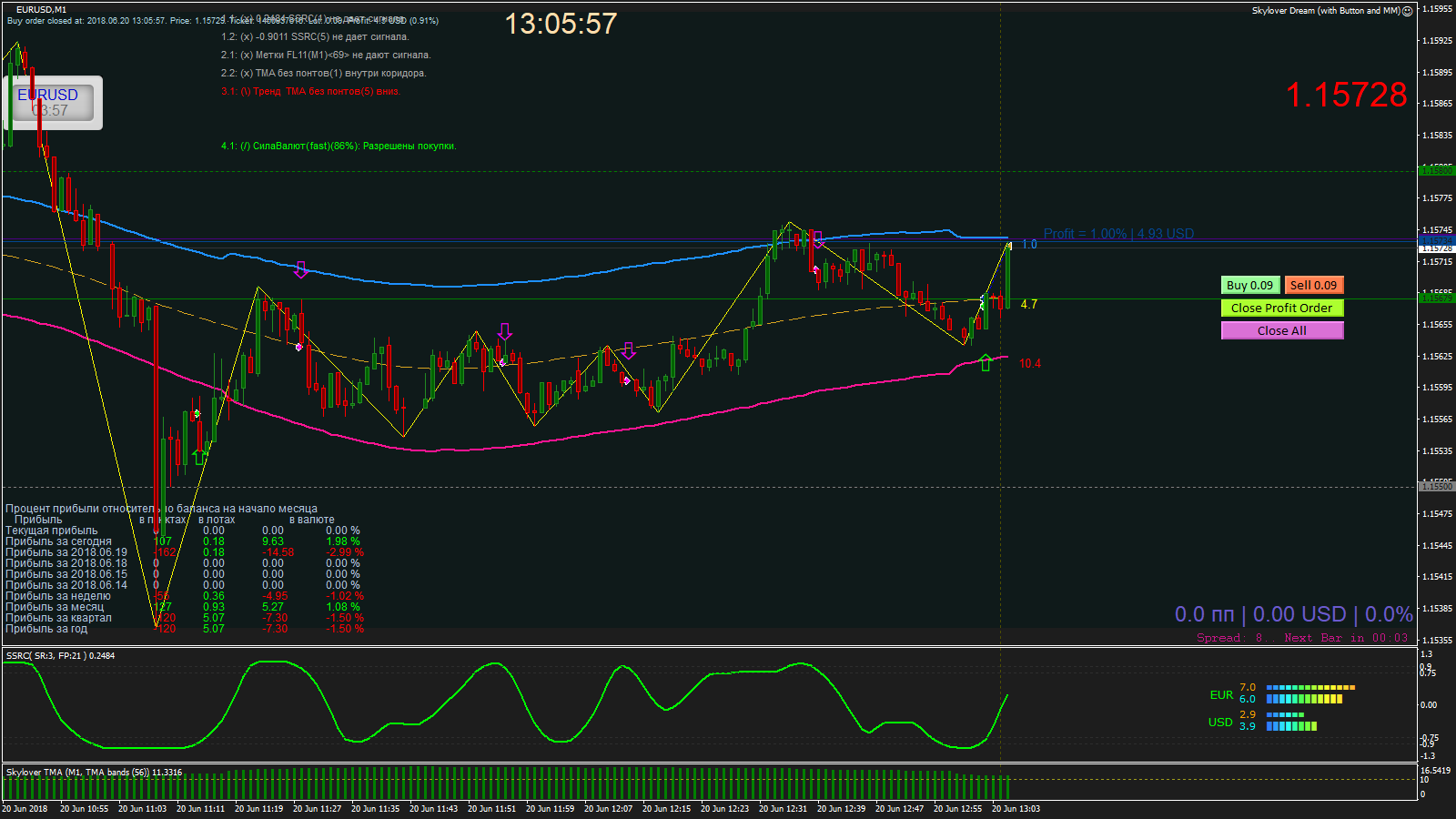Viewport: 1456px width, 819px height.
Task: Click the large red 1.15728 price text
Action: pyautogui.click(x=1346, y=95)
